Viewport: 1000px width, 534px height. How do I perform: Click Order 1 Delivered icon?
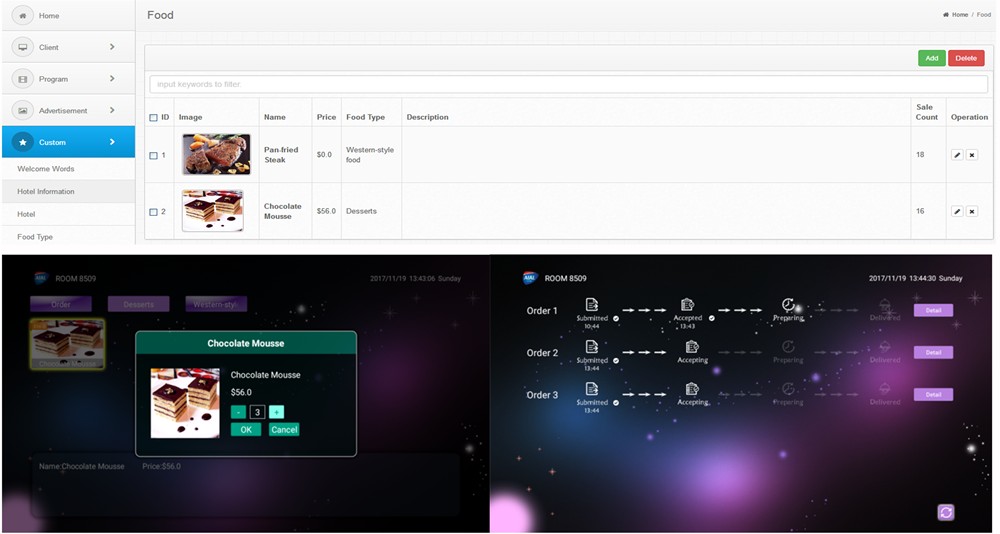click(x=885, y=305)
